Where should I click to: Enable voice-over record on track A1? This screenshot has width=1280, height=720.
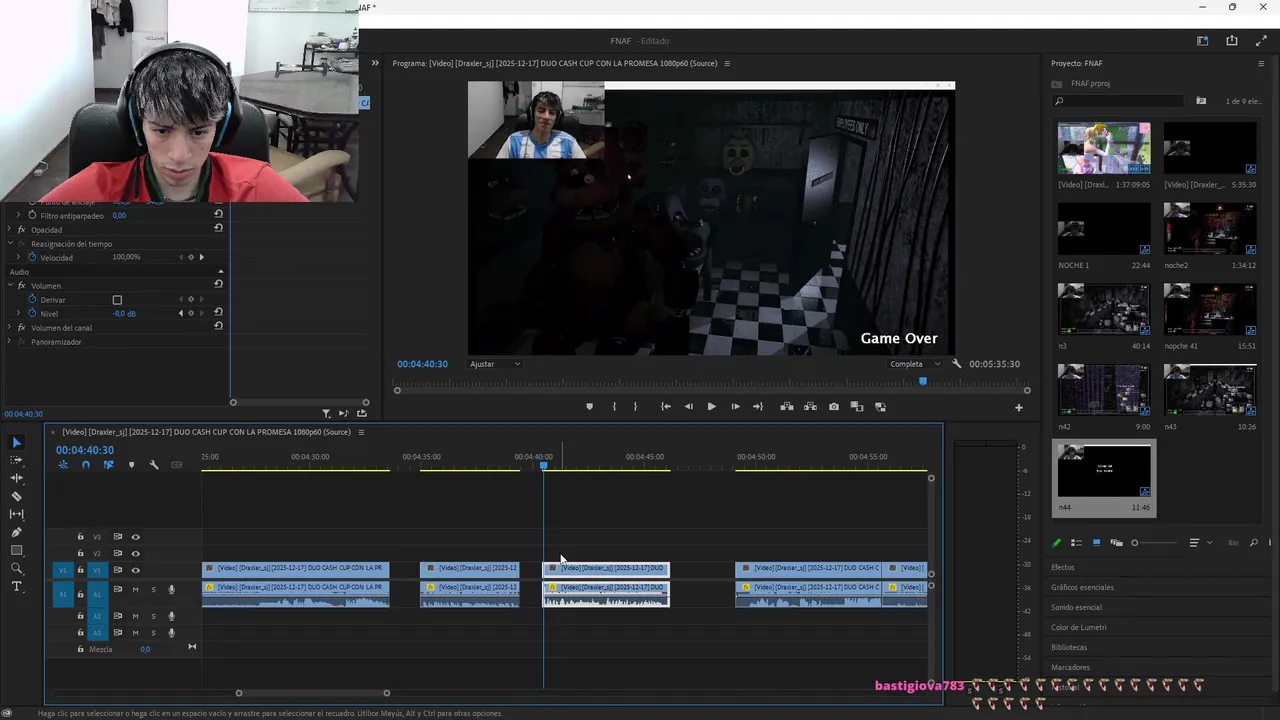tap(171, 589)
